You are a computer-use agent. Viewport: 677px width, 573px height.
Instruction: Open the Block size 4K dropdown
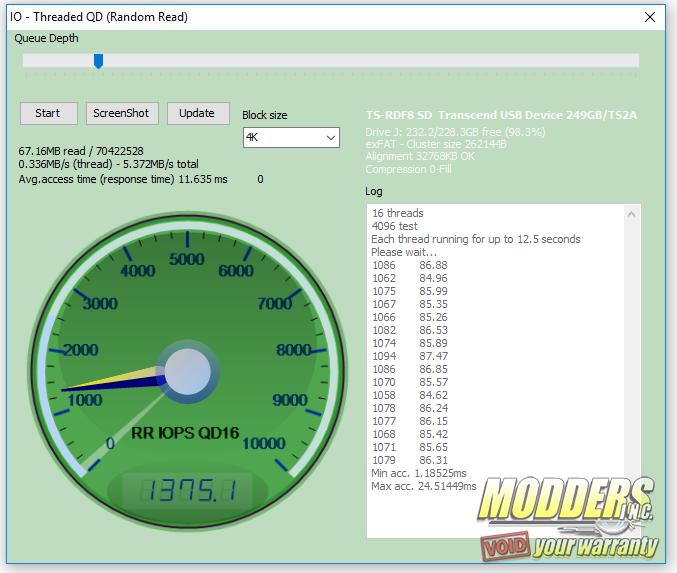[x=291, y=138]
